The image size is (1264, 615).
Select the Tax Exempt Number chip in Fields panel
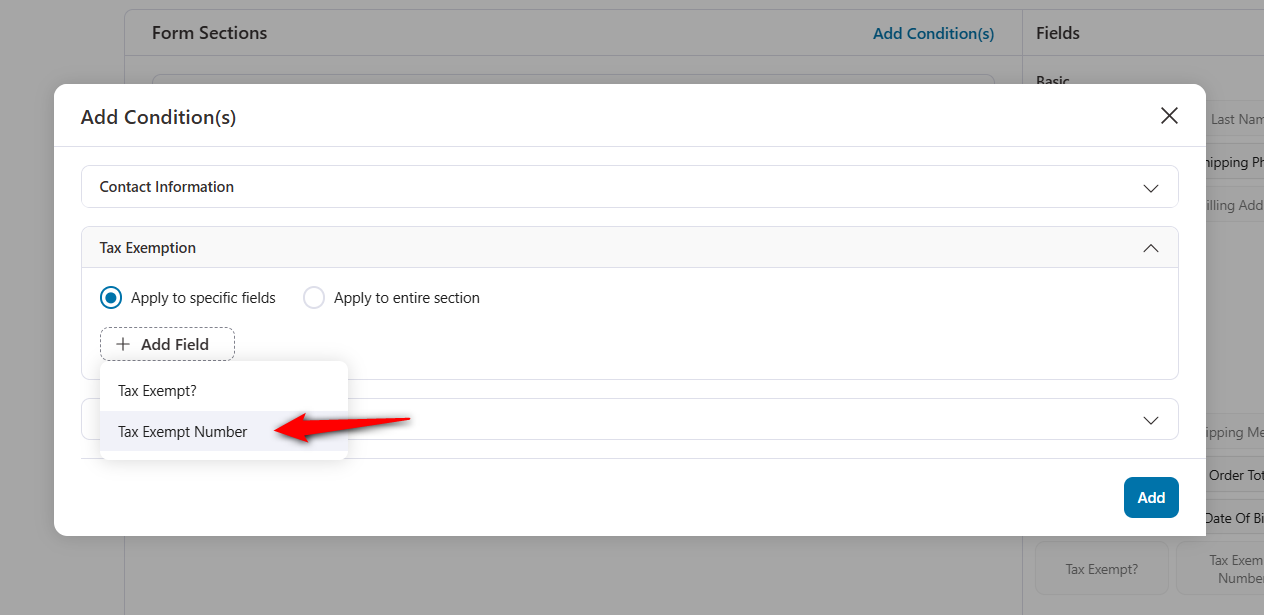[x=1237, y=566]
